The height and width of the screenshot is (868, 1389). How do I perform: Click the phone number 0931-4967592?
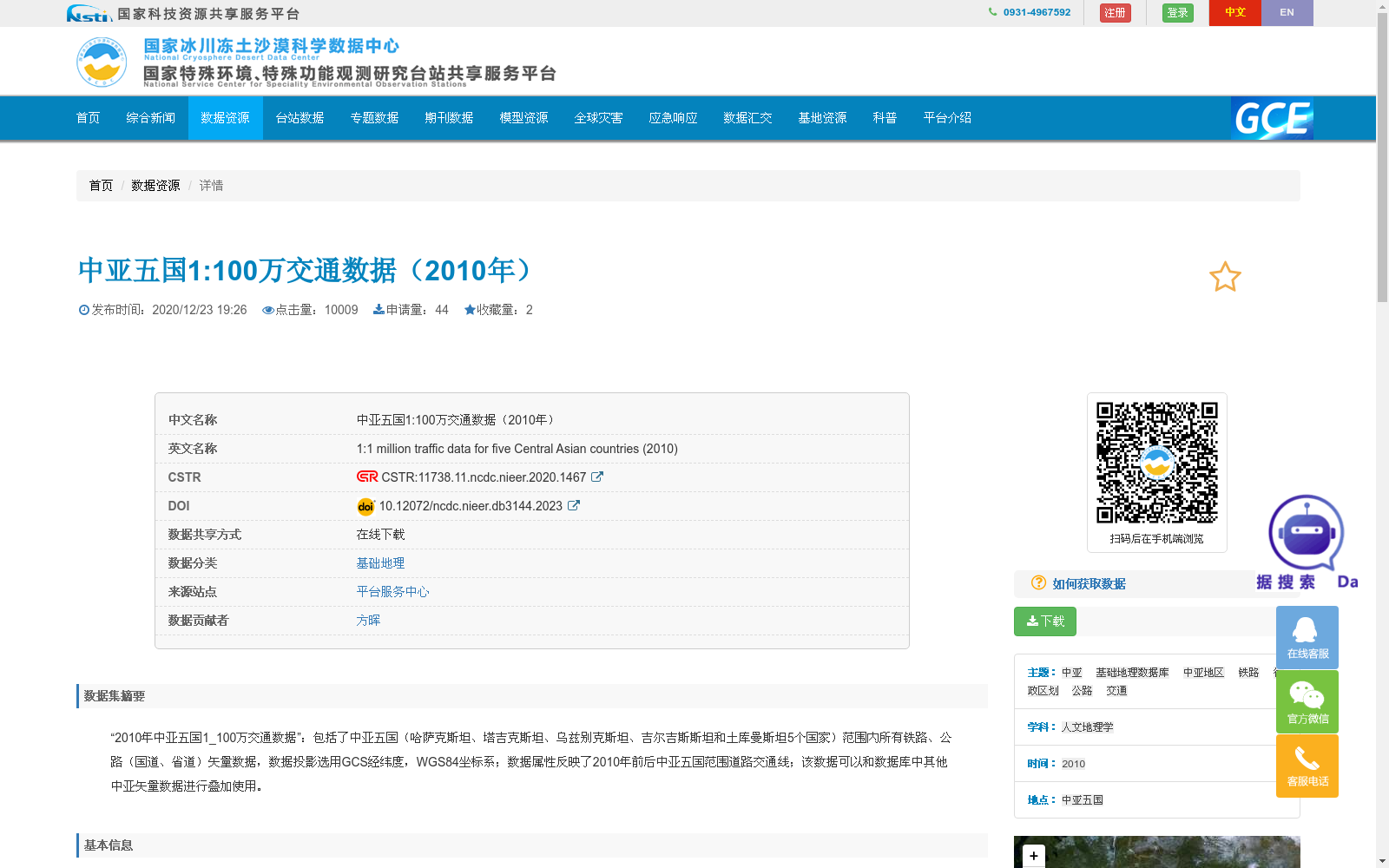1037,12
